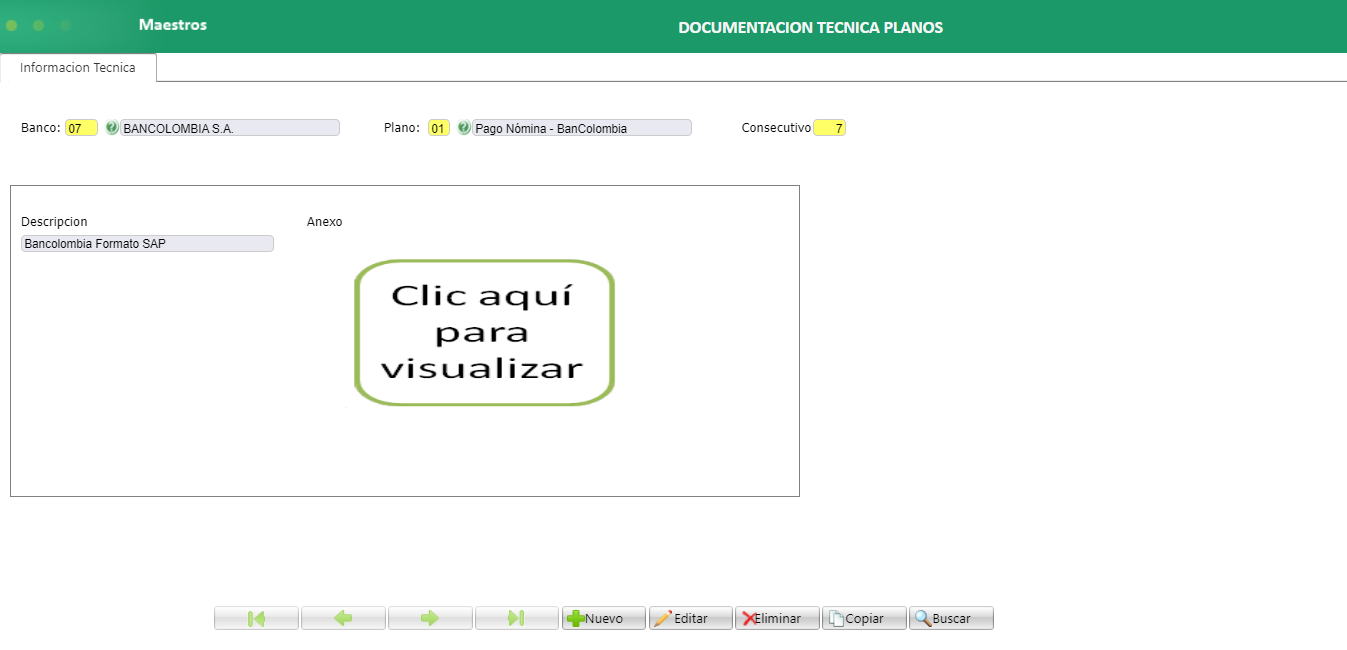This screenshot has height=650, width=1347.
Task: Open the Maestros menu
Action: click(x=172, y=25)
